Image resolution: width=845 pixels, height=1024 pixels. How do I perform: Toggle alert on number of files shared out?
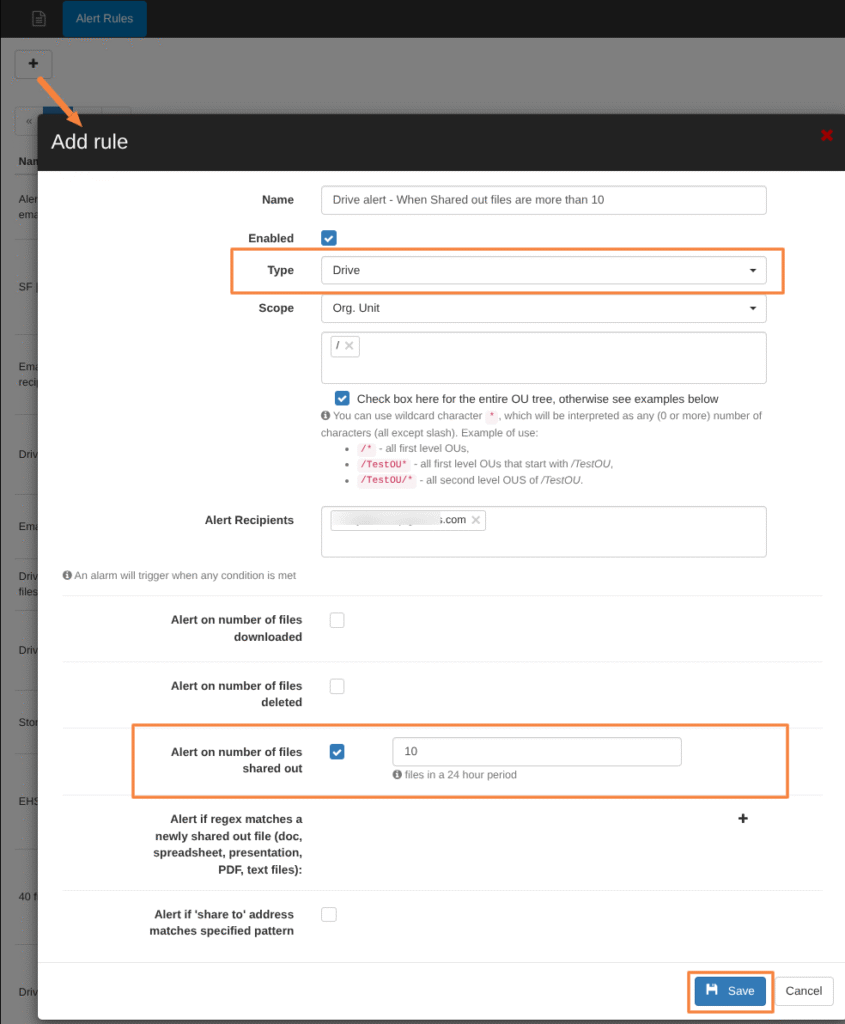tap(337, 752)
